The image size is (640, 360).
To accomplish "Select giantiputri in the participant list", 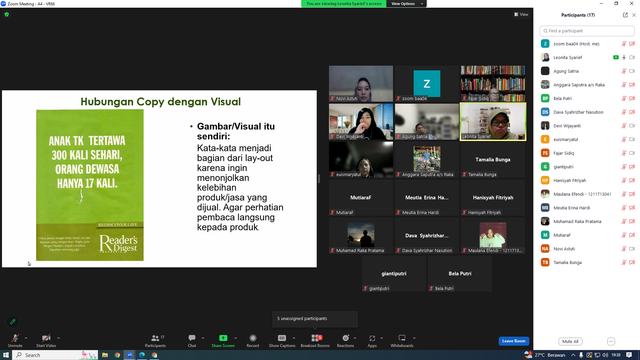I will coord(587,167).
